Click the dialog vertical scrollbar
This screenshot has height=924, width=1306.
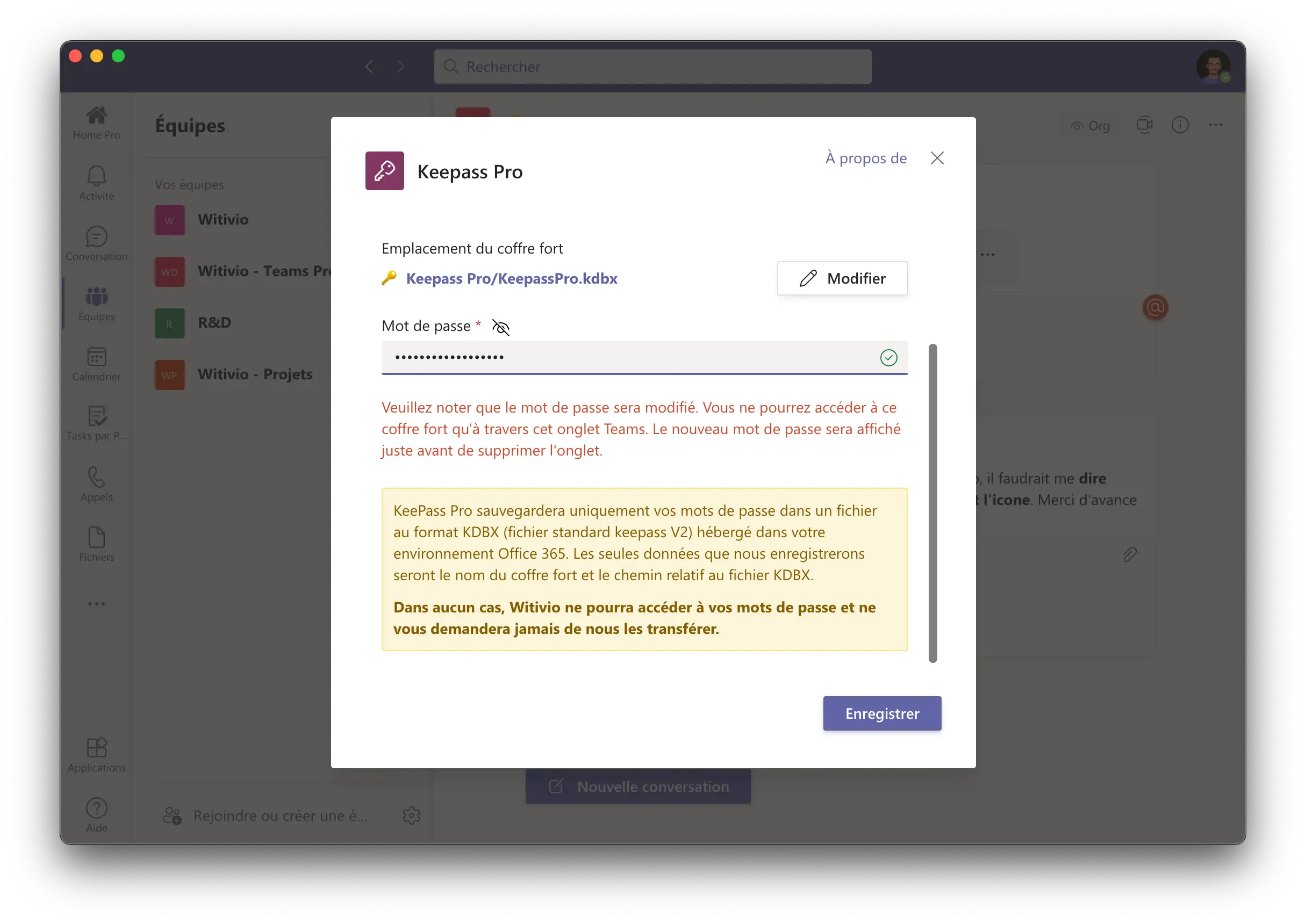[932, 503]
